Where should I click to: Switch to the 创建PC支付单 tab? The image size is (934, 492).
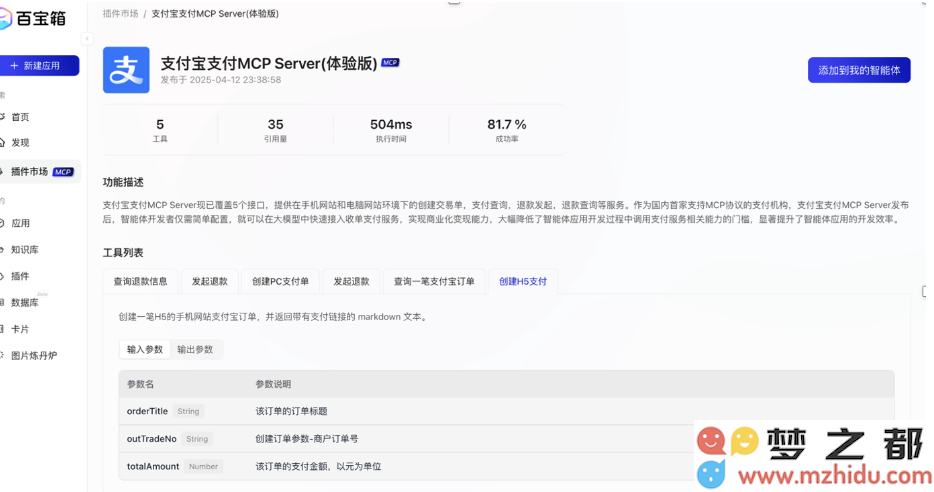point(281,281)
